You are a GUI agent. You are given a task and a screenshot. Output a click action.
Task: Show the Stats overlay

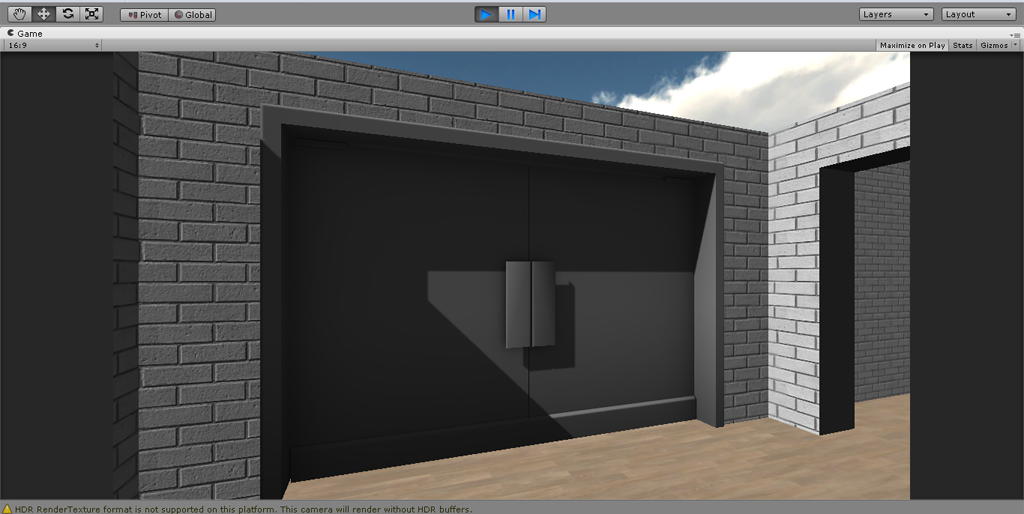click(963, 45)
